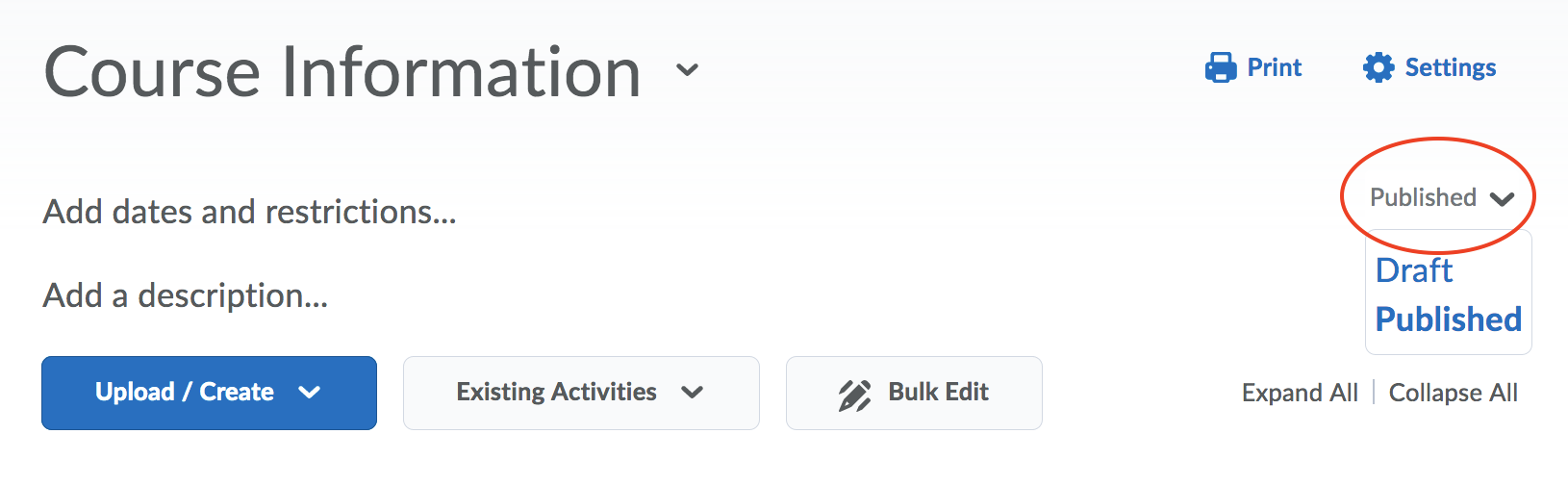Click the Bulk Edit pencil icon
Viewport: 1568px width, 485px height.
tap(854, 395)
